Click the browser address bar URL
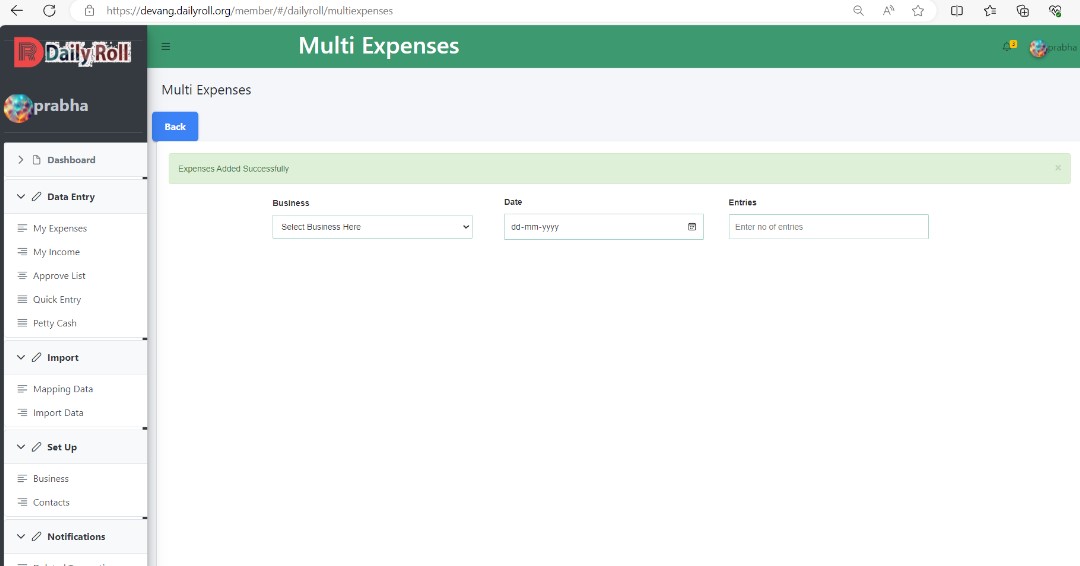This screenshot has height=566, width=1080. coord(249,10)
